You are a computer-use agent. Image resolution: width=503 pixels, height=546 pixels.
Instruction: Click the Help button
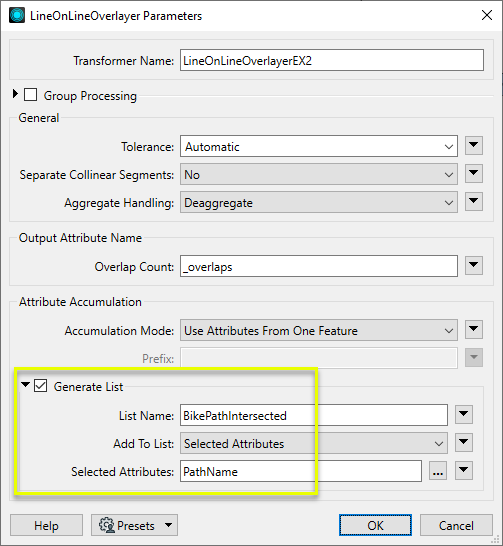tap(46, 525)
